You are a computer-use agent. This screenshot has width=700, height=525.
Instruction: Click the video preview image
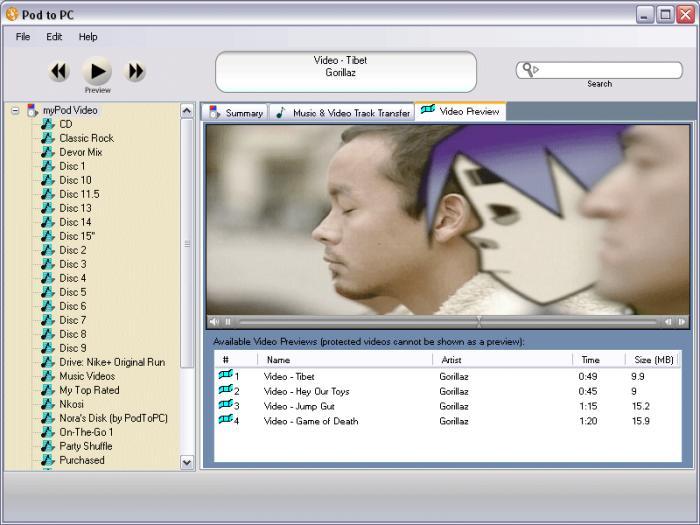pyautogui.click(x=448, y=220)
